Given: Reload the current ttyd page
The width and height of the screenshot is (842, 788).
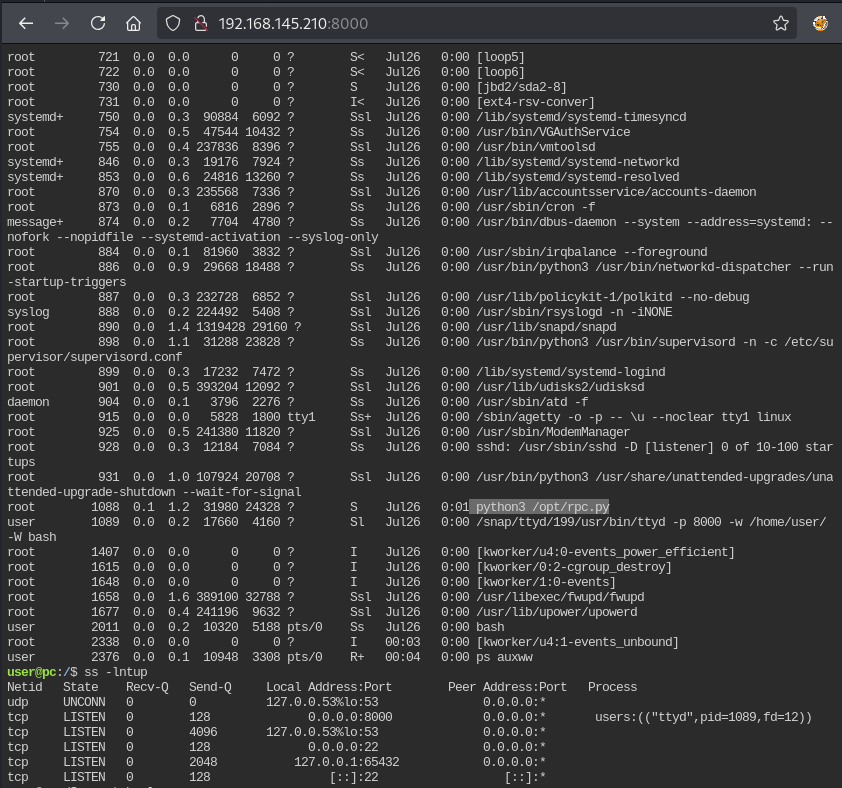Looking at the screenshot, I should [98, 23].
